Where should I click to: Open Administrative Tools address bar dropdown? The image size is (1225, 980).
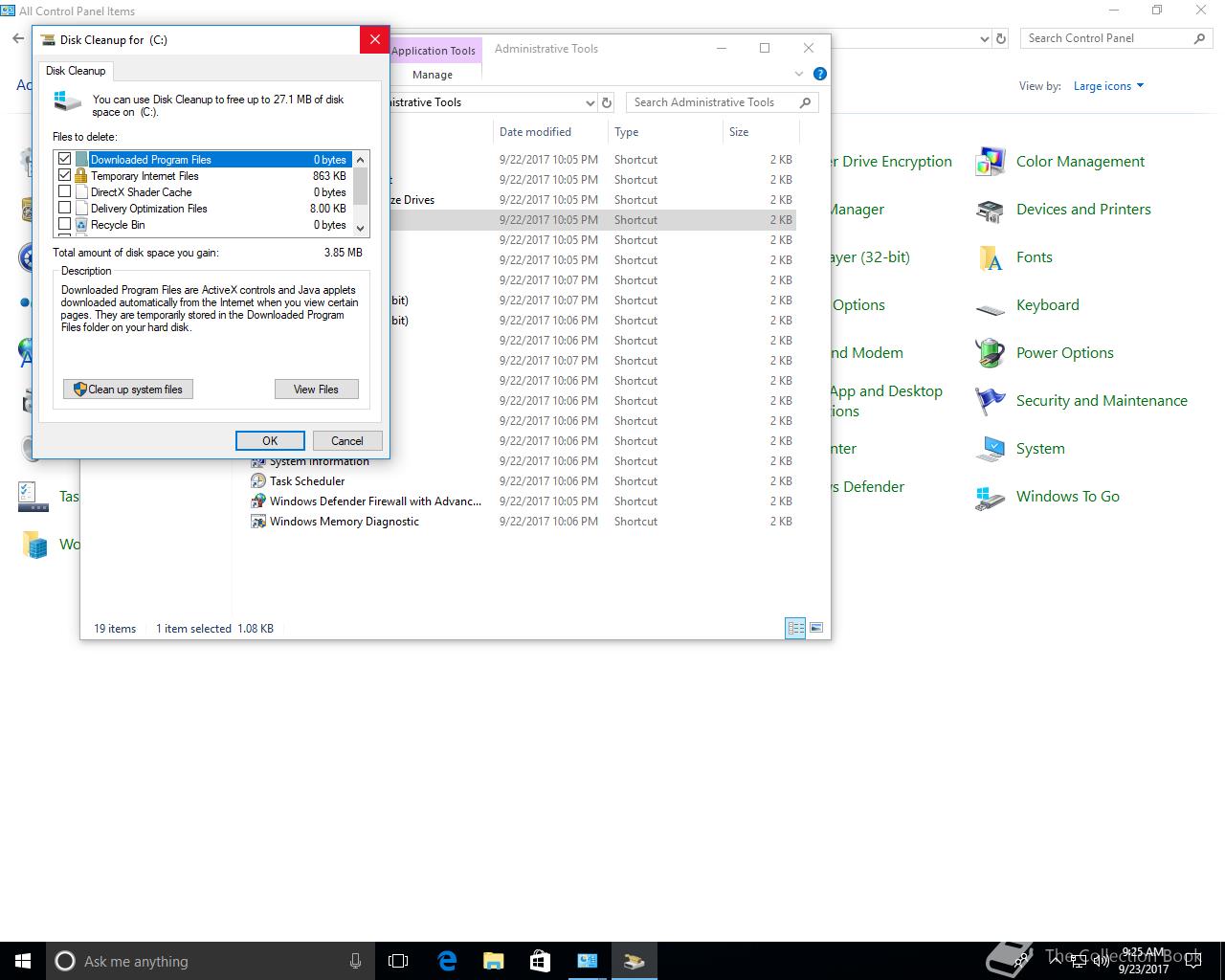click(590, 102)
